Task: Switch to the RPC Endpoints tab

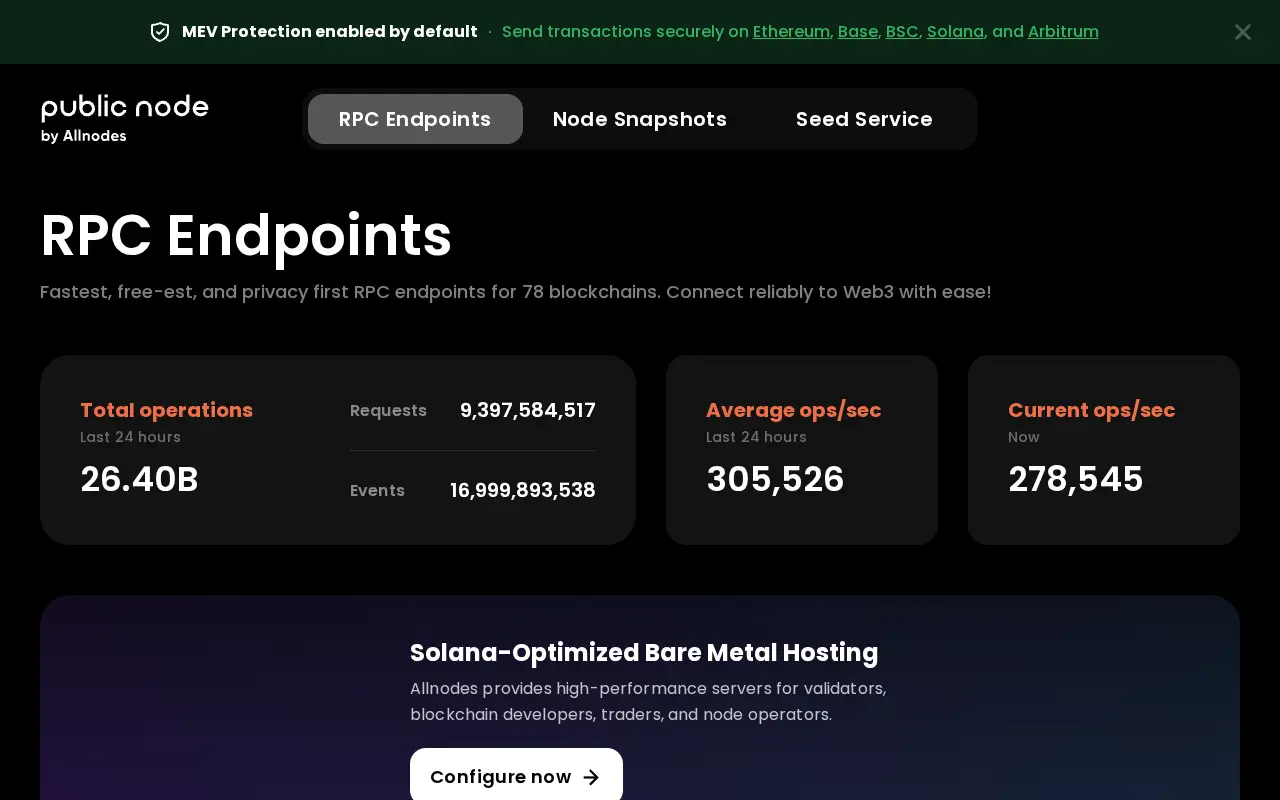Action: coord(415,119)
